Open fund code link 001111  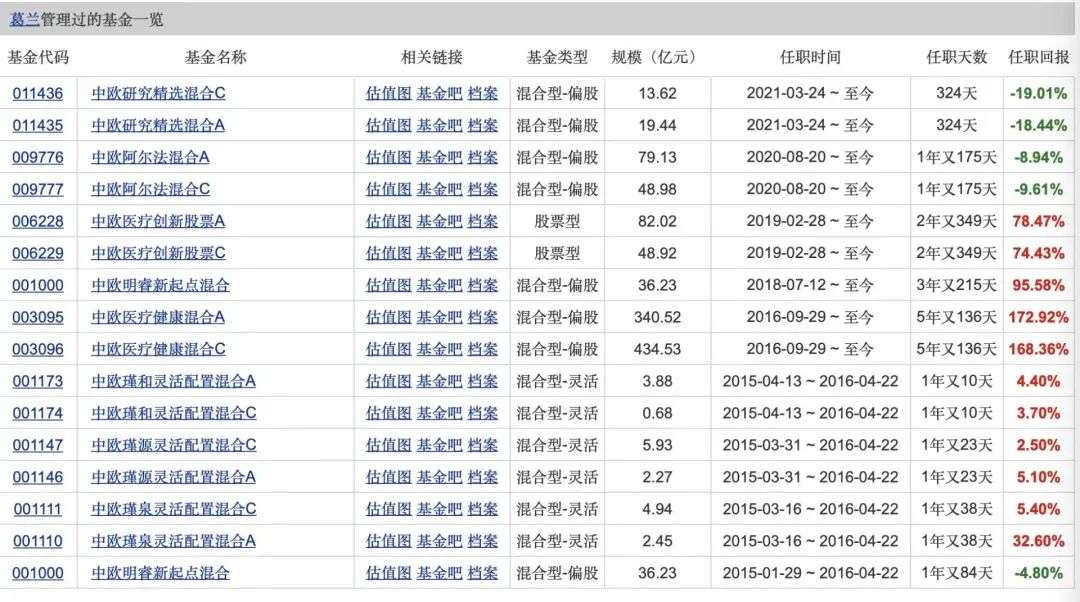[38, 510]
